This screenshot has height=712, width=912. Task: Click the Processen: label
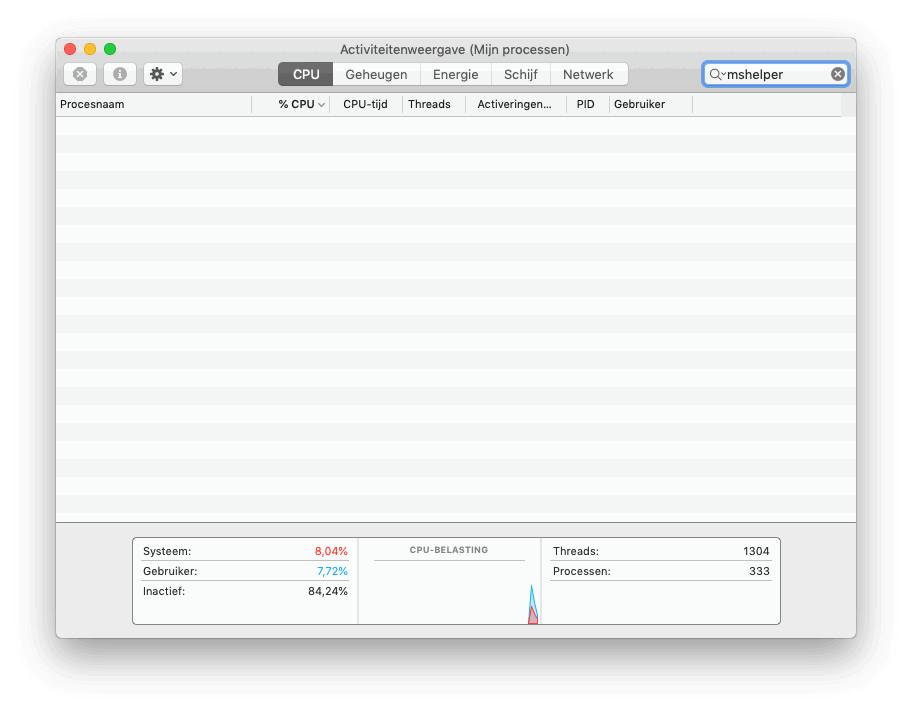tap(582, 572)
